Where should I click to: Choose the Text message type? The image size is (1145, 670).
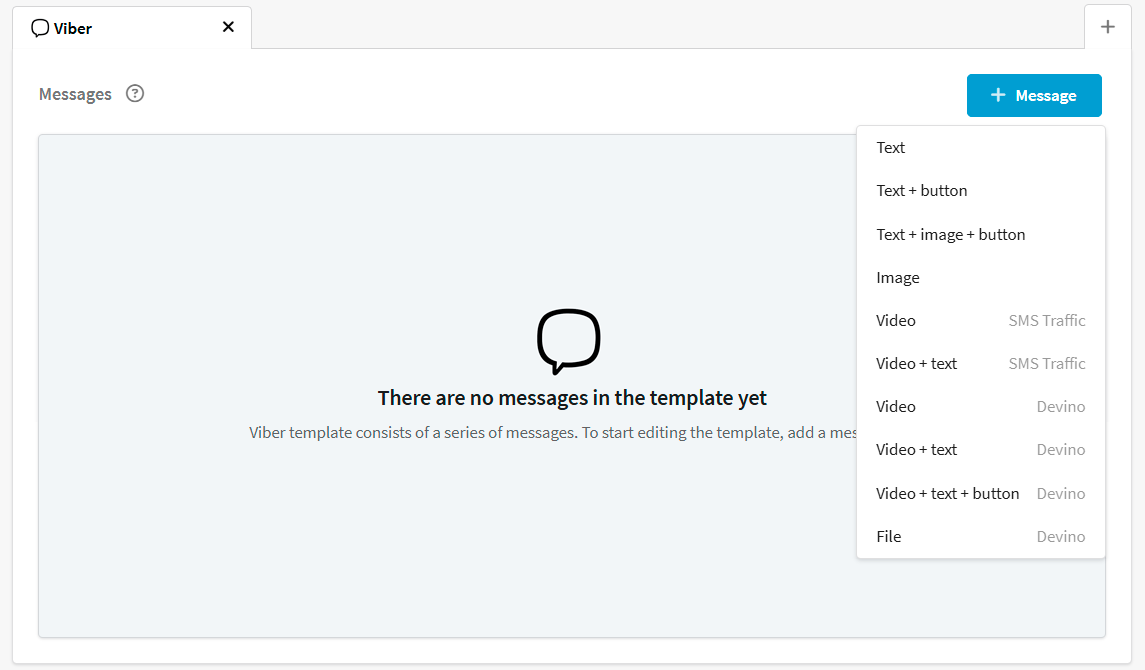tap(981, 147)
